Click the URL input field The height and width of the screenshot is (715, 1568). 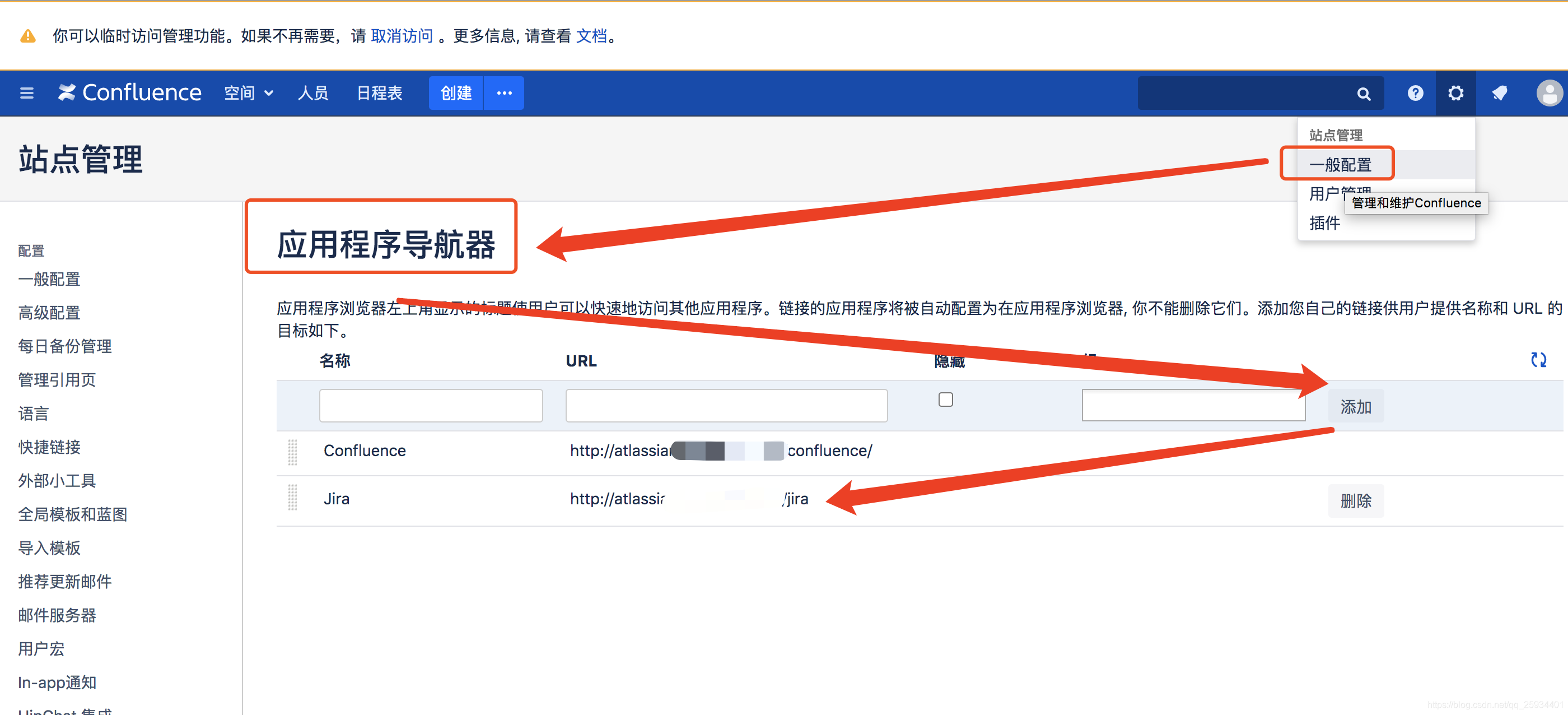[x=726, y=406]
